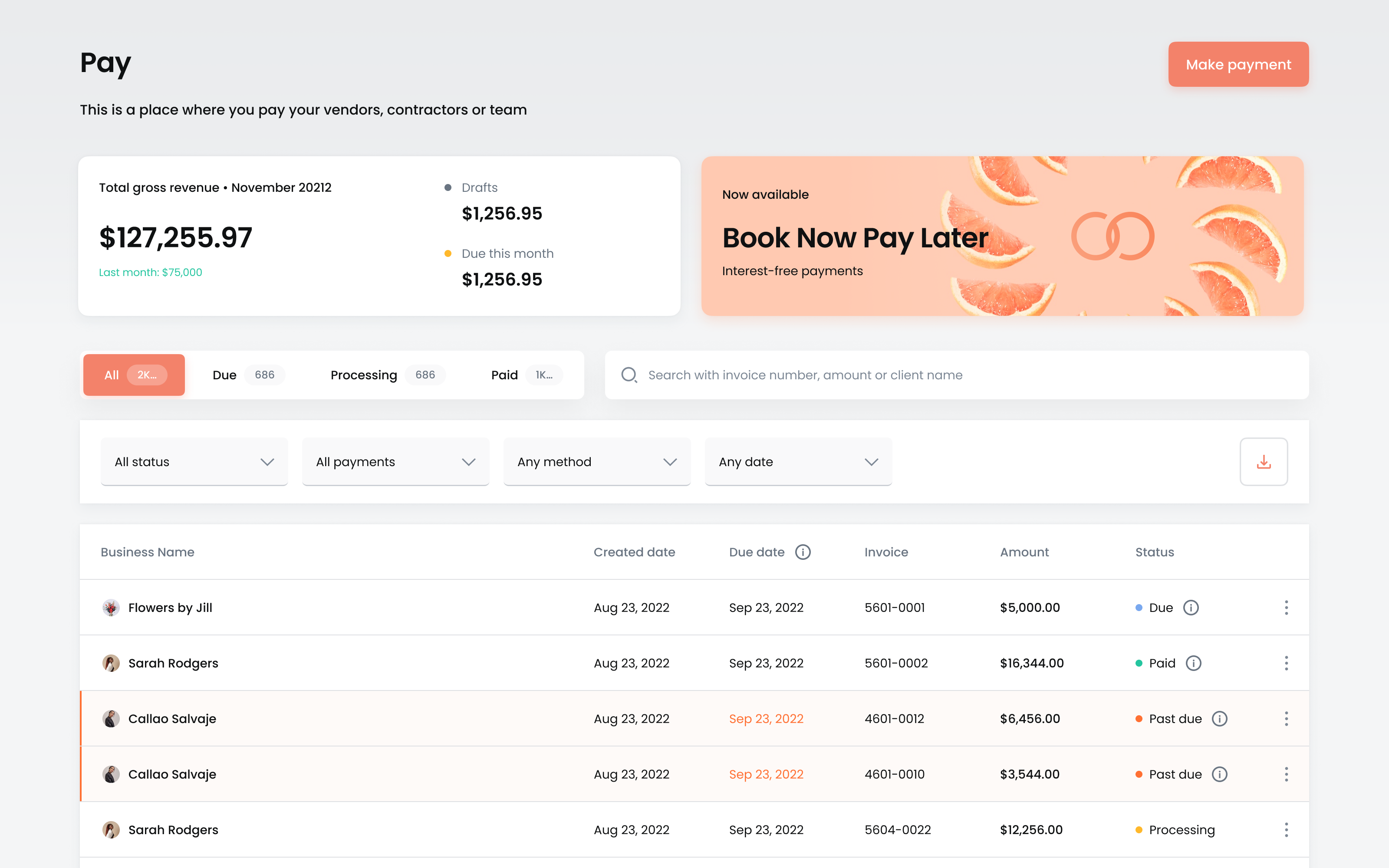Click Sarah Rodgers avatar in invoice 5601-0002 row
The height and width of the screenshot is (868, 1389).
pyautogui.click(x=111, y=663)
